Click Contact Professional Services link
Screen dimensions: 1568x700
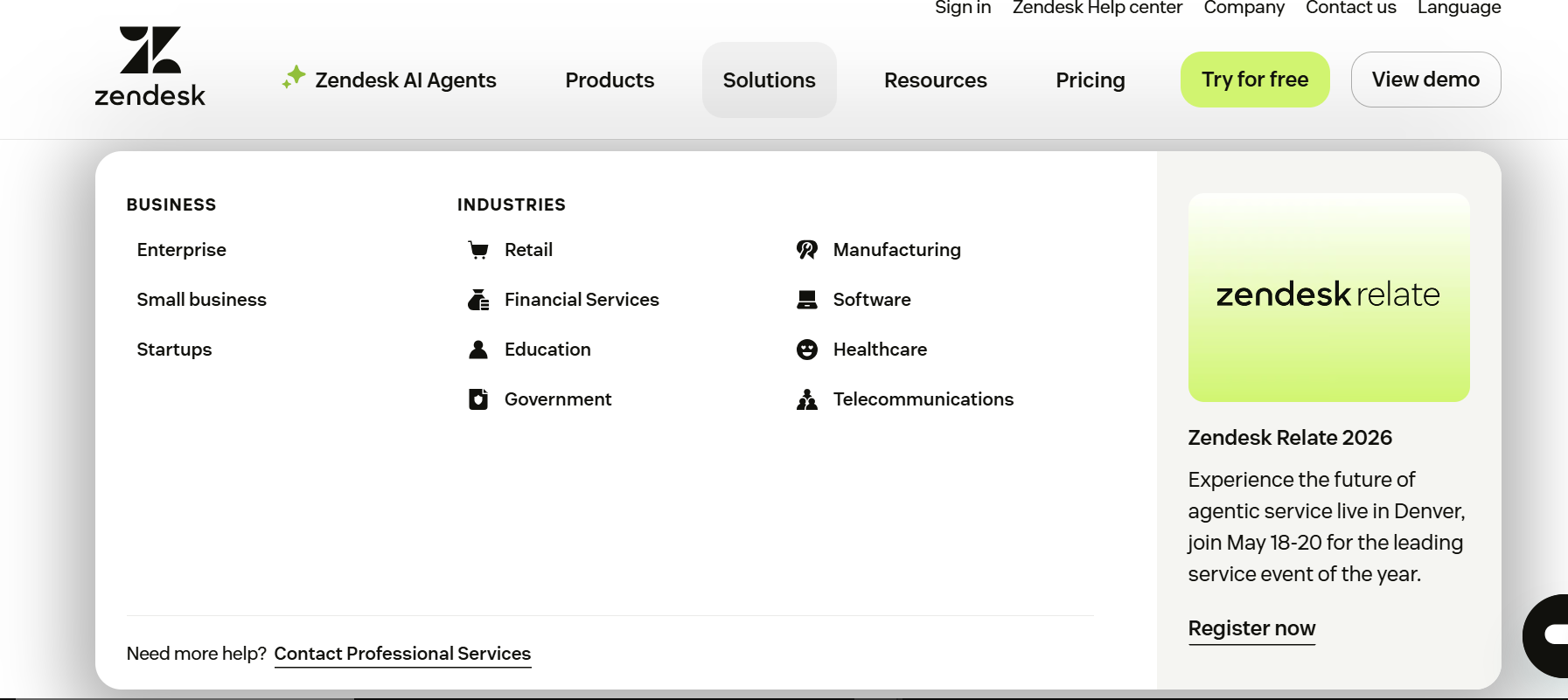pyautogui.click(x=402, y=654)
